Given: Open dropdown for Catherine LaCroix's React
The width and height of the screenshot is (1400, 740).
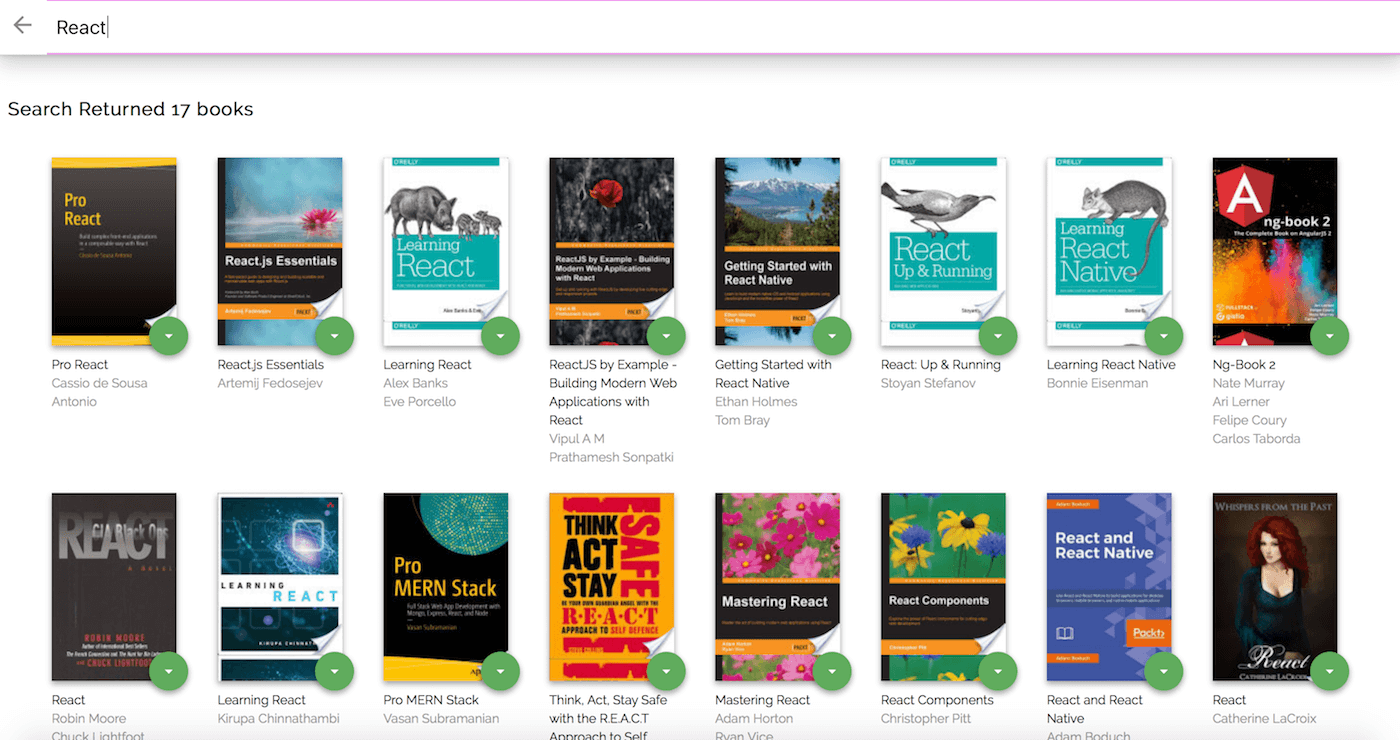Looking at the screenshot, I should click(1330, 671).
